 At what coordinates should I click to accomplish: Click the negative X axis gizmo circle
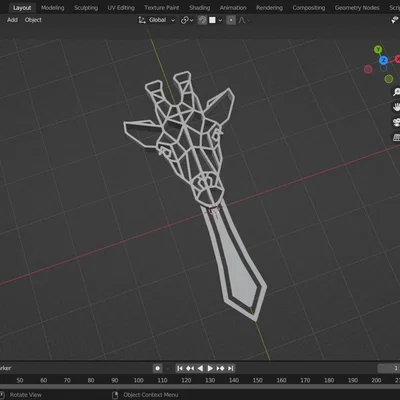(x=368, y=69)
